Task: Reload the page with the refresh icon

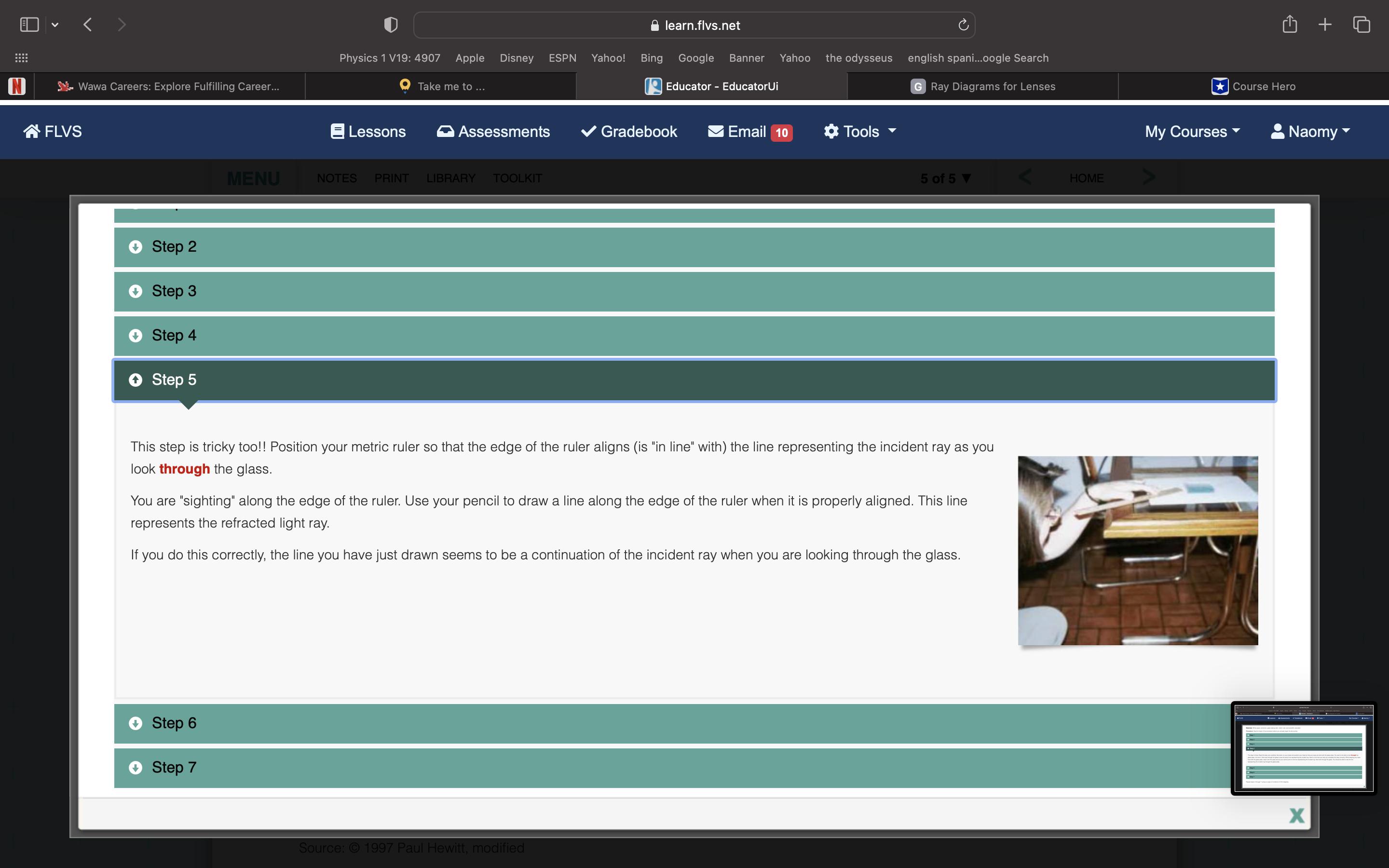Action: (963, 25)
